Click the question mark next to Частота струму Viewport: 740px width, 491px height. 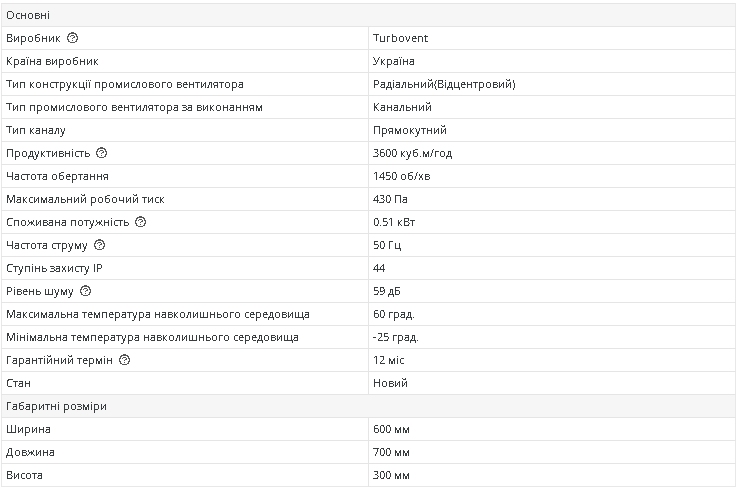click(99, 245)
